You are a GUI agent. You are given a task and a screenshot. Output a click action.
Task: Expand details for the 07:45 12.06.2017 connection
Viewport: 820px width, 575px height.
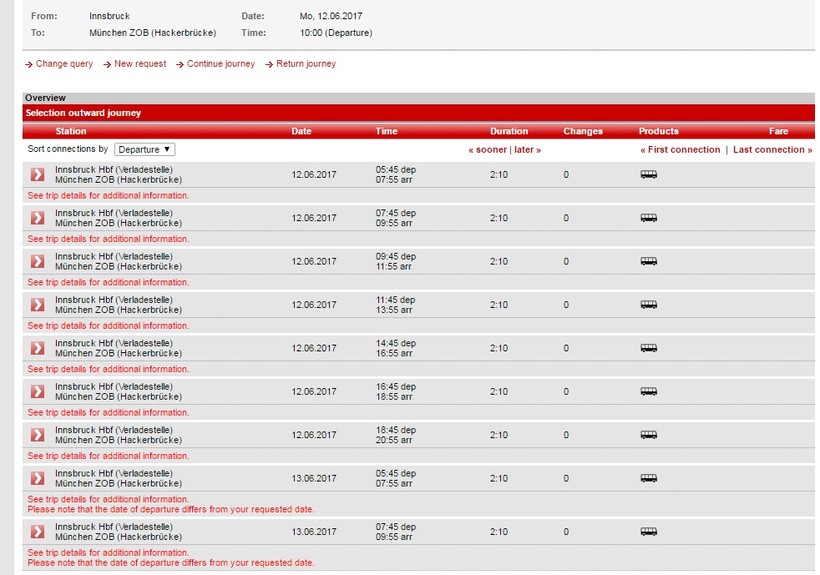click(37, 218)
